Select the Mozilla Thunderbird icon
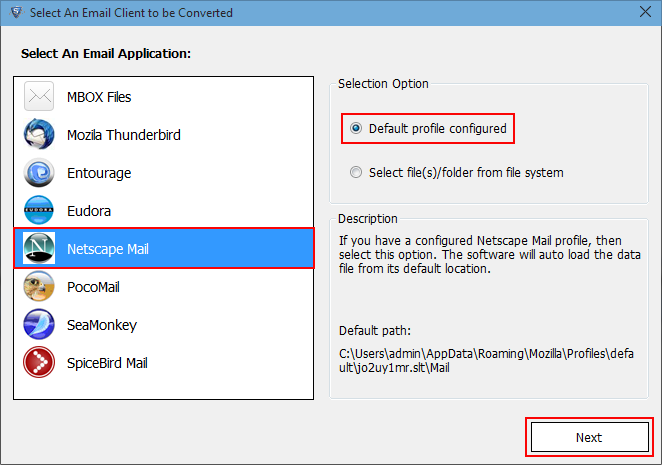 coord(39,134)
